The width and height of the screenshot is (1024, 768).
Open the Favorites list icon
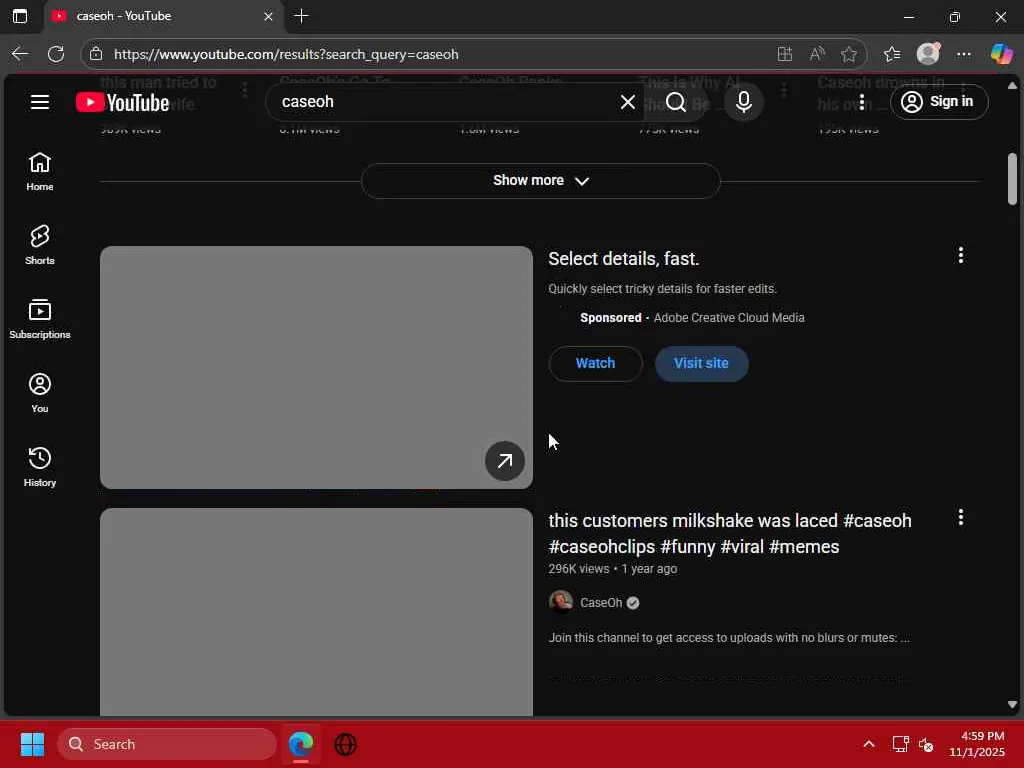pos(892,54)
